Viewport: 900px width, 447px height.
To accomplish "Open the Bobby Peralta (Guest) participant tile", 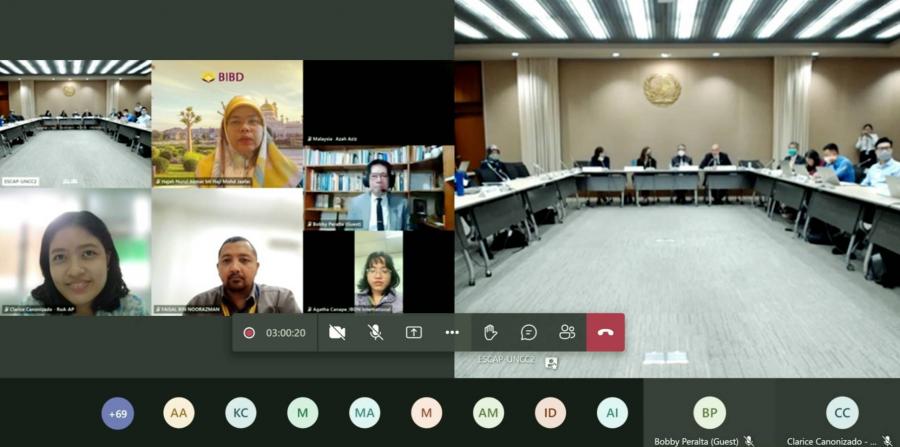I will 709,414.
